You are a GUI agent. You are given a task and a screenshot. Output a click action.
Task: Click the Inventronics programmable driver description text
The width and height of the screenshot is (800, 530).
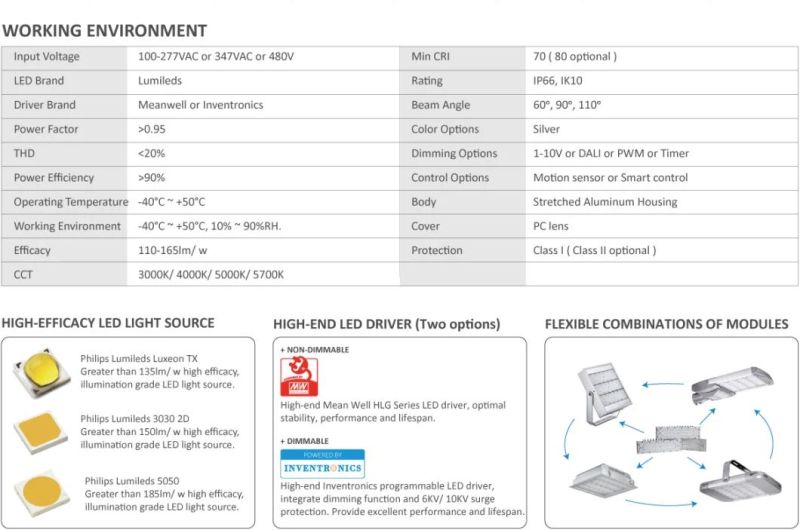coord(402,499)
